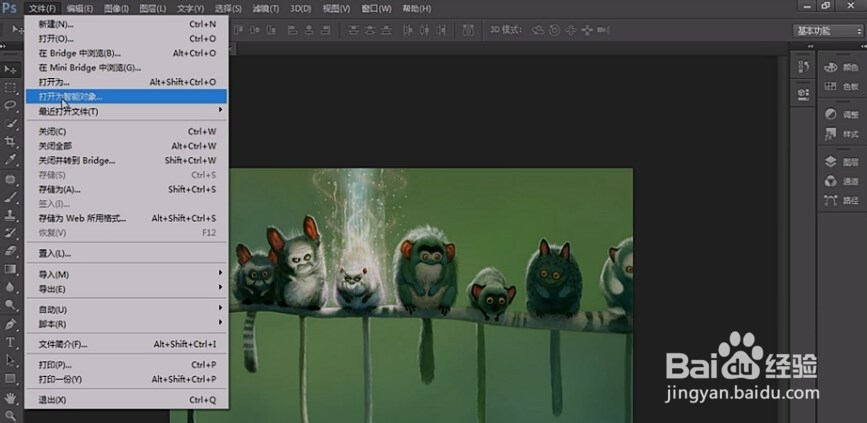867x423 pixels.
Task: Choose 关闭全部 menu item
Action: (x=126, y=146)
